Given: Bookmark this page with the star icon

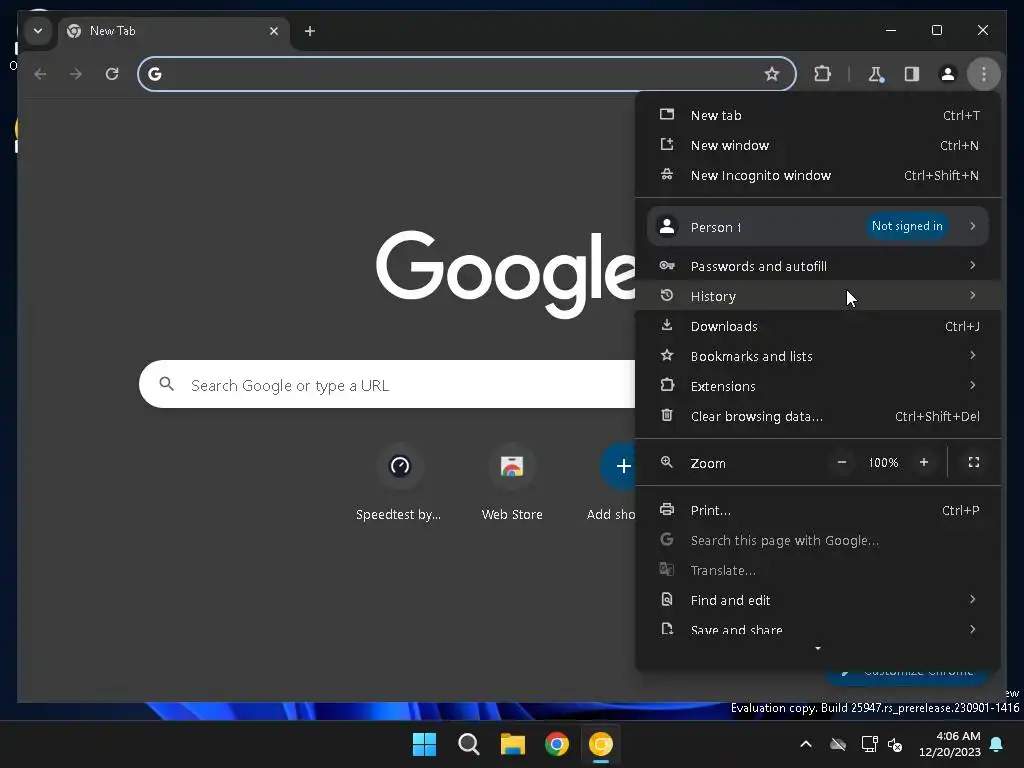Looking at the screenshot, I should click(772, 74).
